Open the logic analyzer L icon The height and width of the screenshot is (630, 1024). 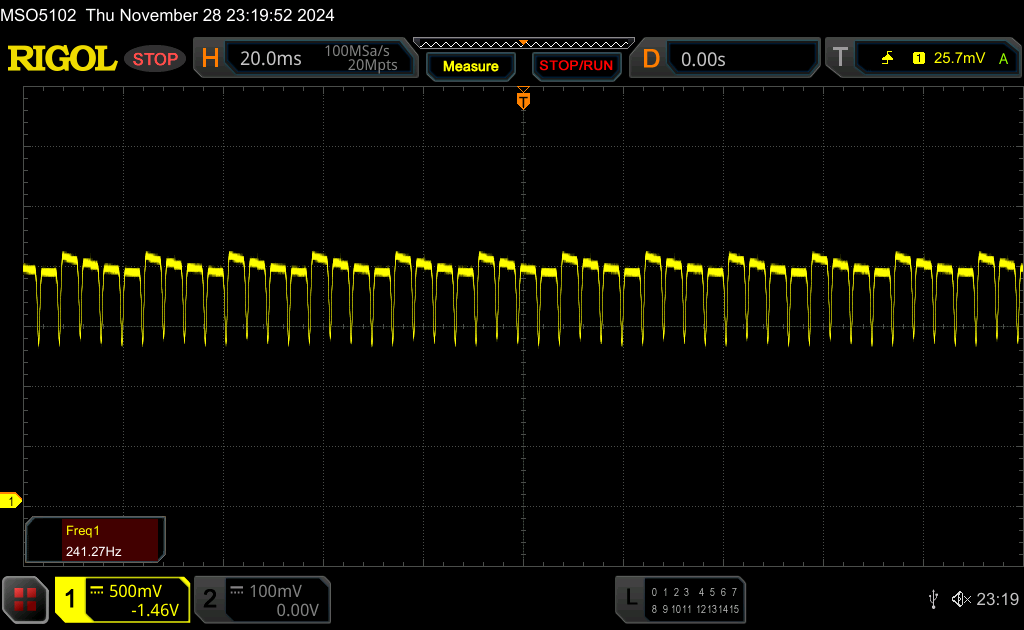pos(631,597)
